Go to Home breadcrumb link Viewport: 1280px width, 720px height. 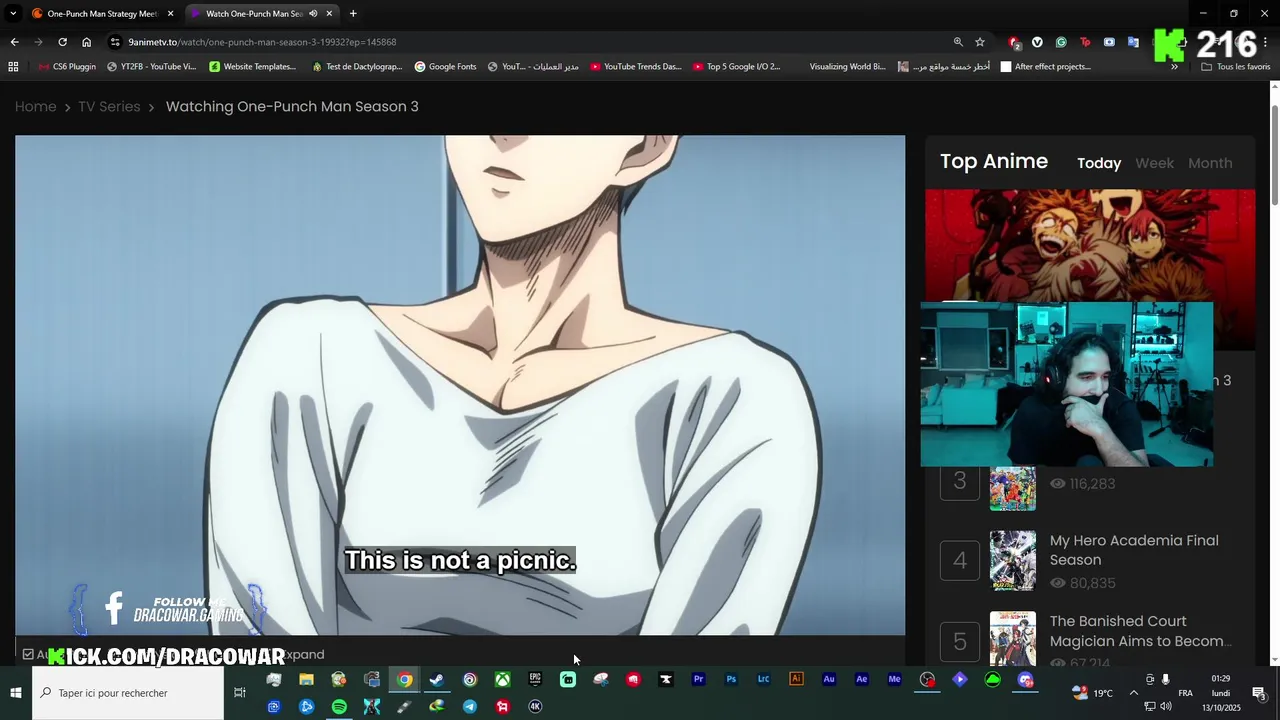(x=35, y=107)
